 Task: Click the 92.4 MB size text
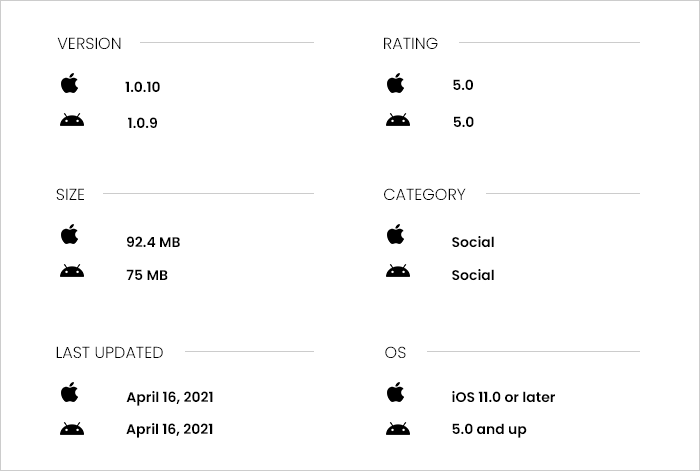click(x=153, y=242)
